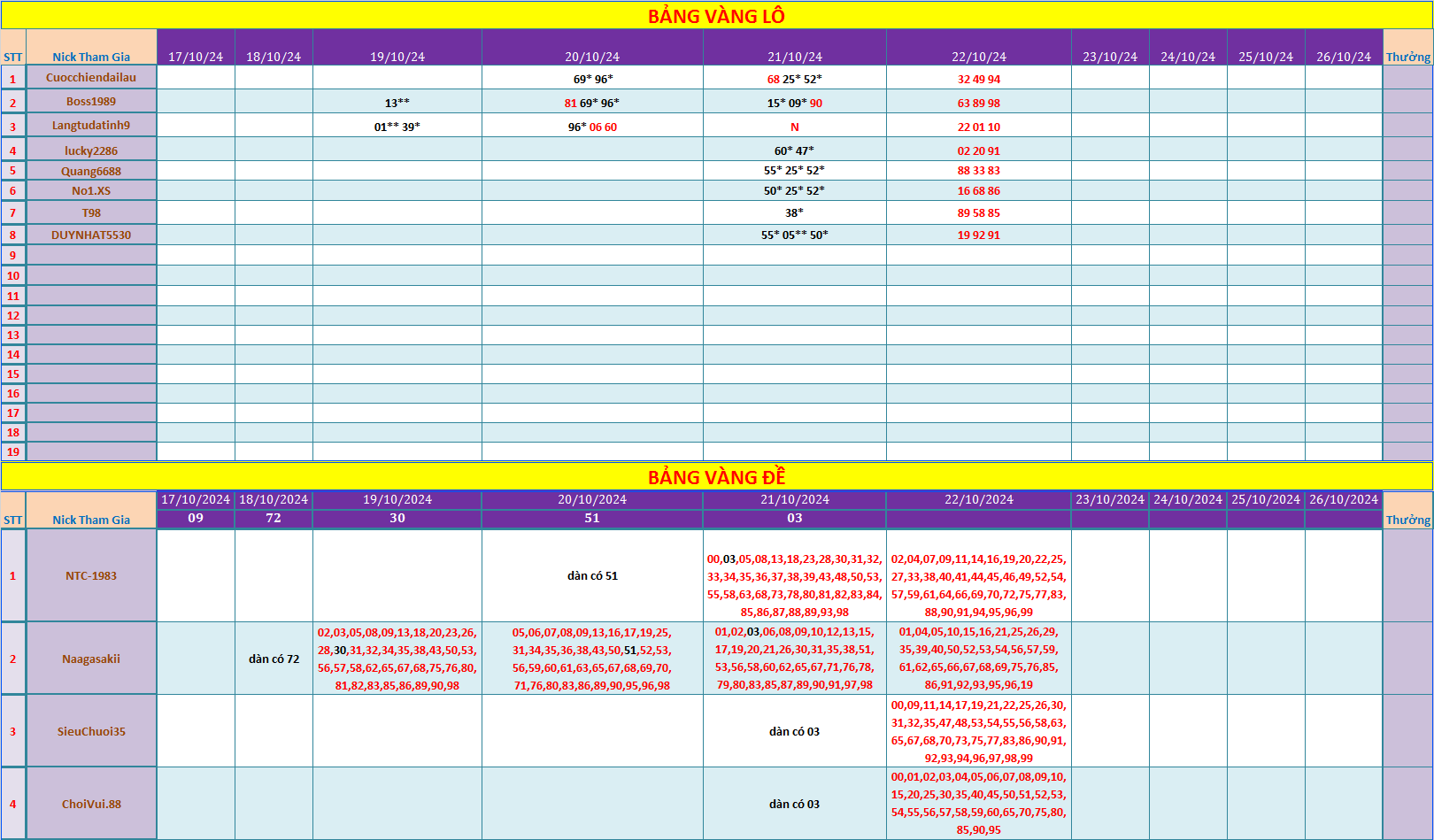This screenshot has width=1434, height=840.
Task: Select the Boss1989 nickname cell
Action: pyautogui.click(x=91, y=102)
